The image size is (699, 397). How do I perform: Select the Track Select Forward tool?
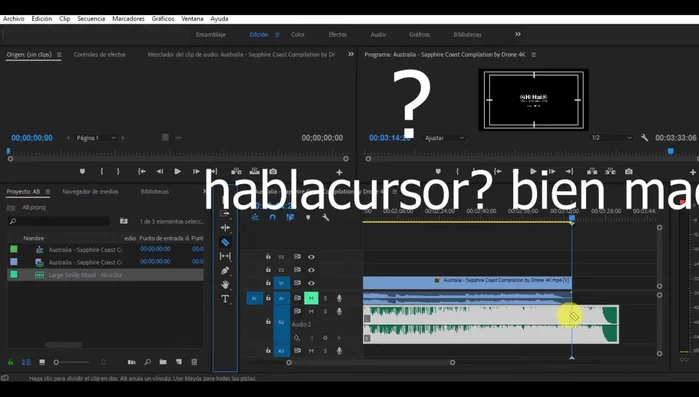(x=225, y=213)
